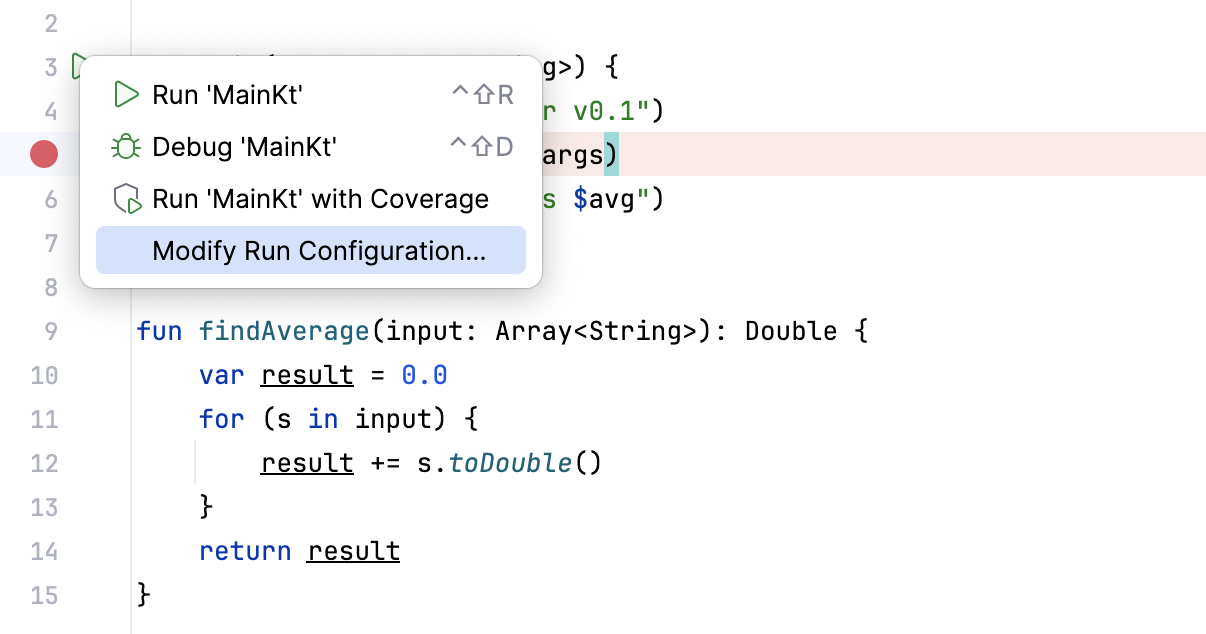Screen dimensions: 1206x634
Task: Select the "Run 'MainKt'" menu label
Action: pos(227,95)
